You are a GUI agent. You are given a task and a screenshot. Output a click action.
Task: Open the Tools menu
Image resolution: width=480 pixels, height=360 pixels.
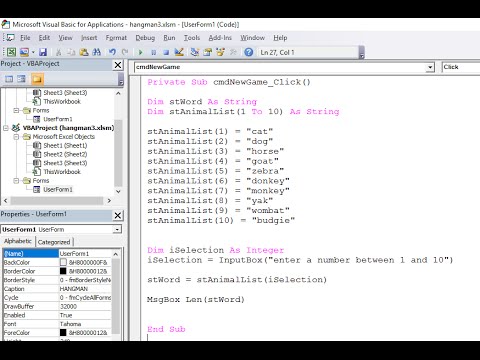192,38
